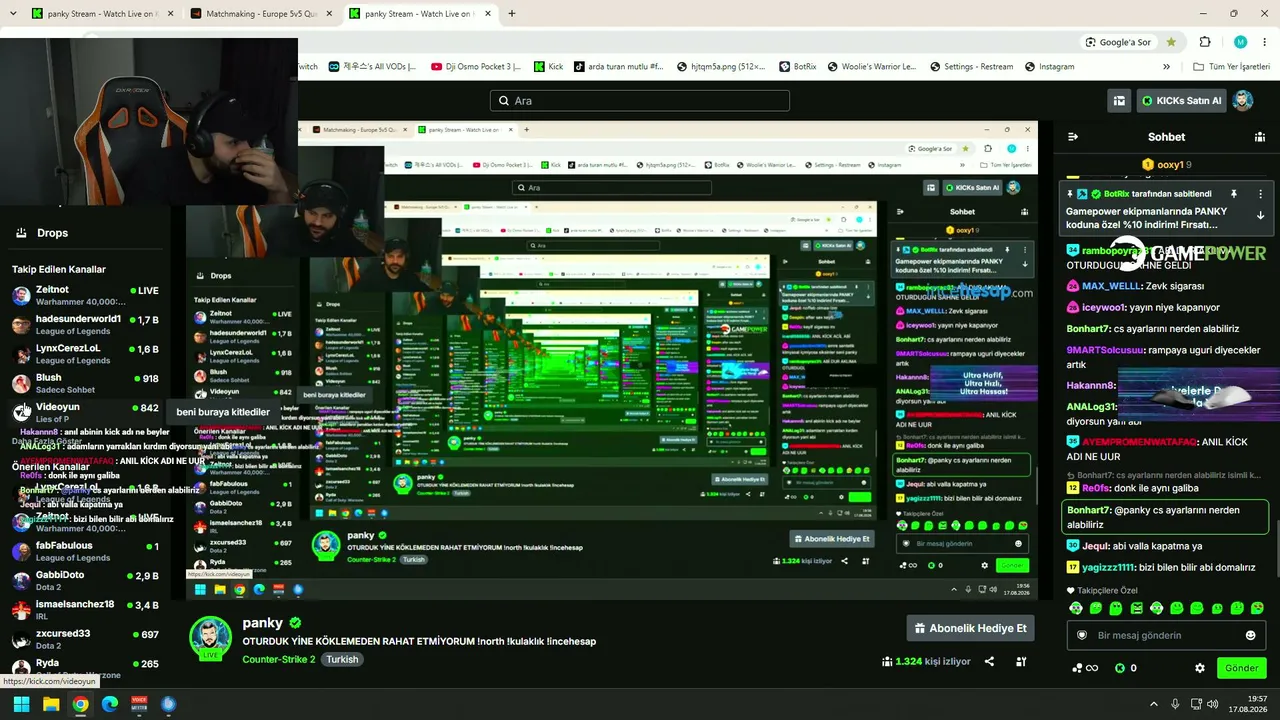Open GabbiDoto channel in sidebar
The height and width of the screenshot is (720, 1280).
[x=86, y=580]
